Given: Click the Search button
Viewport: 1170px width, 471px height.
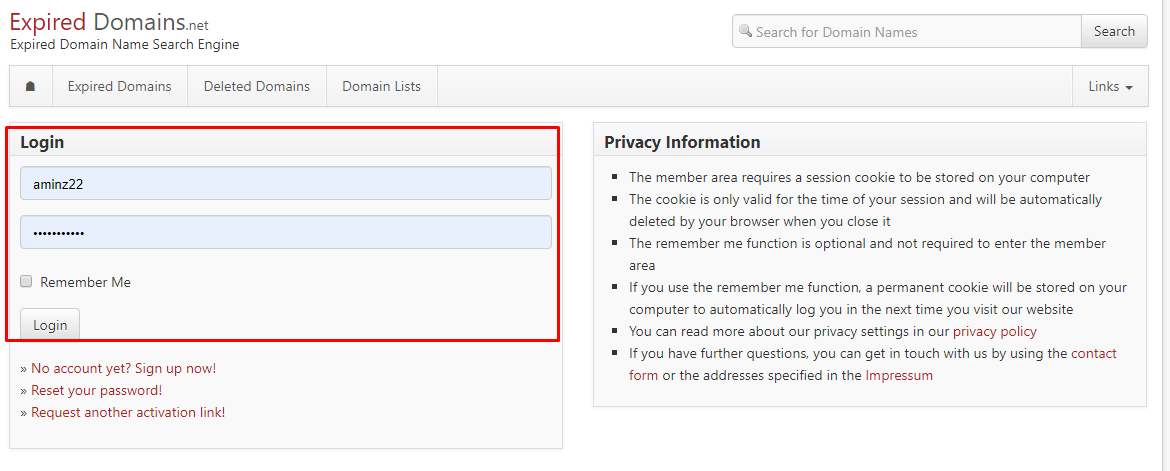Looking at the screenshot, I should click(x=1114, y=31).
